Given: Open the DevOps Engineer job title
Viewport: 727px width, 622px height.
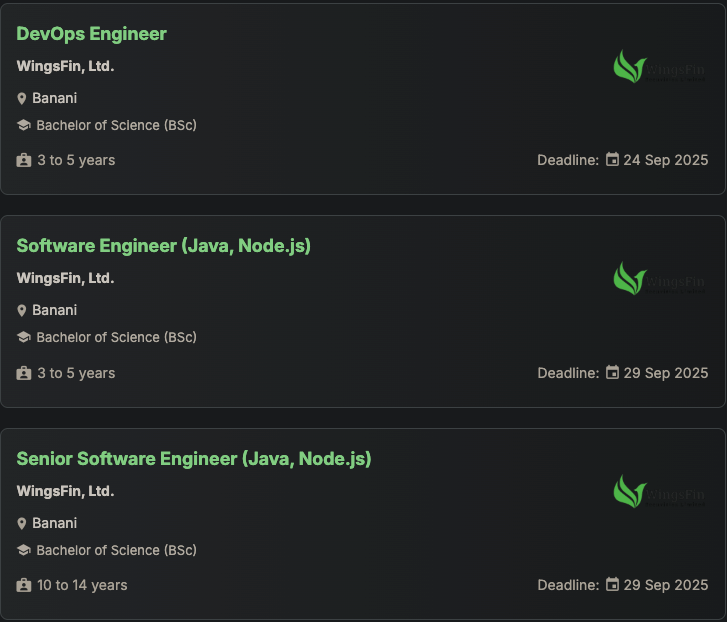Looking at the screenshot, I should [x=92, y=34].
